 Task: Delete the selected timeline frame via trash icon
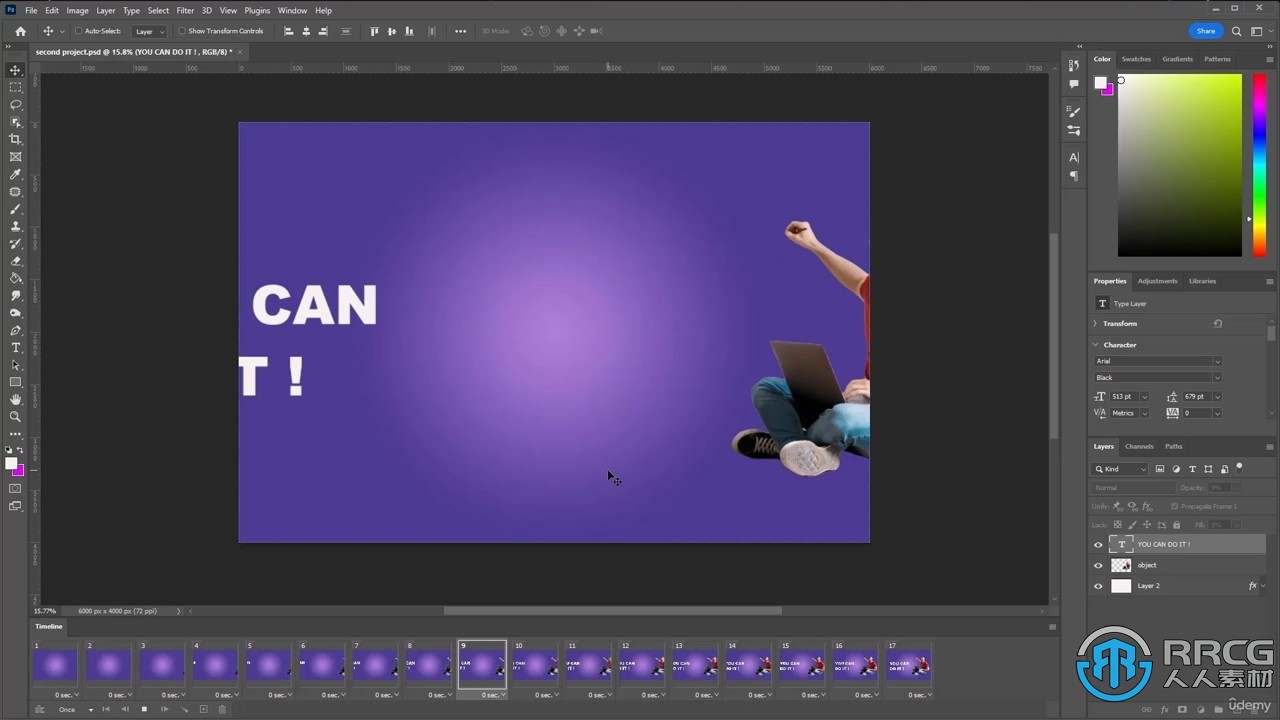(x=222, y=709)
